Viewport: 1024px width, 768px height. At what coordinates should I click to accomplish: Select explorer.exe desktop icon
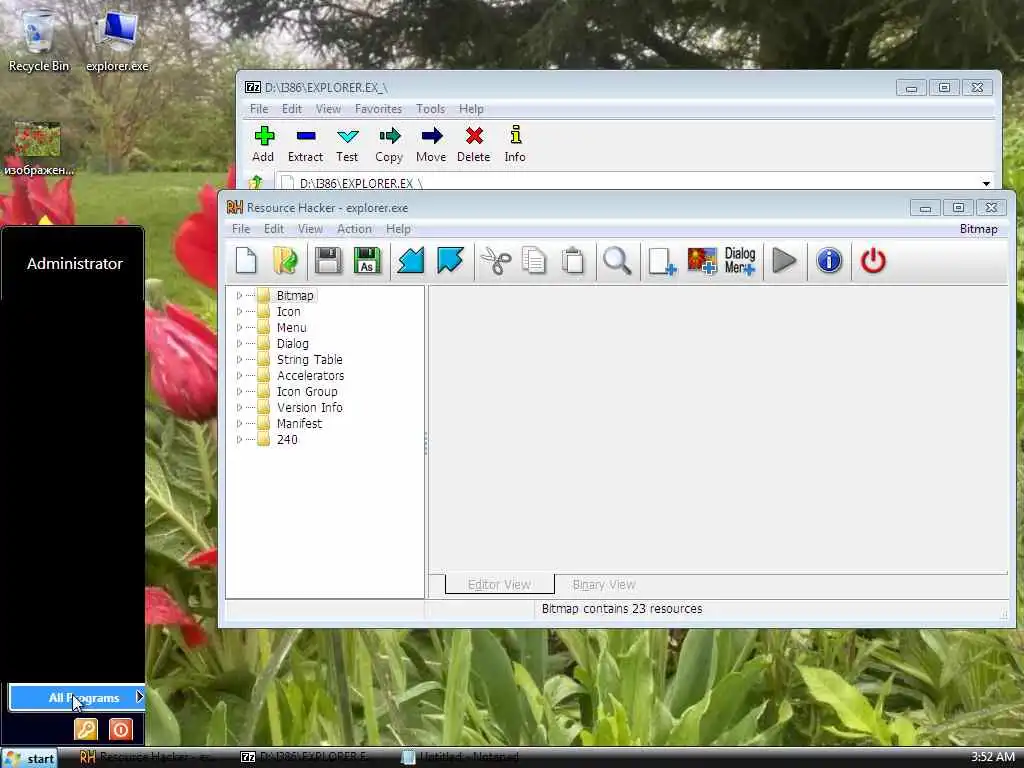pos(117,40)
